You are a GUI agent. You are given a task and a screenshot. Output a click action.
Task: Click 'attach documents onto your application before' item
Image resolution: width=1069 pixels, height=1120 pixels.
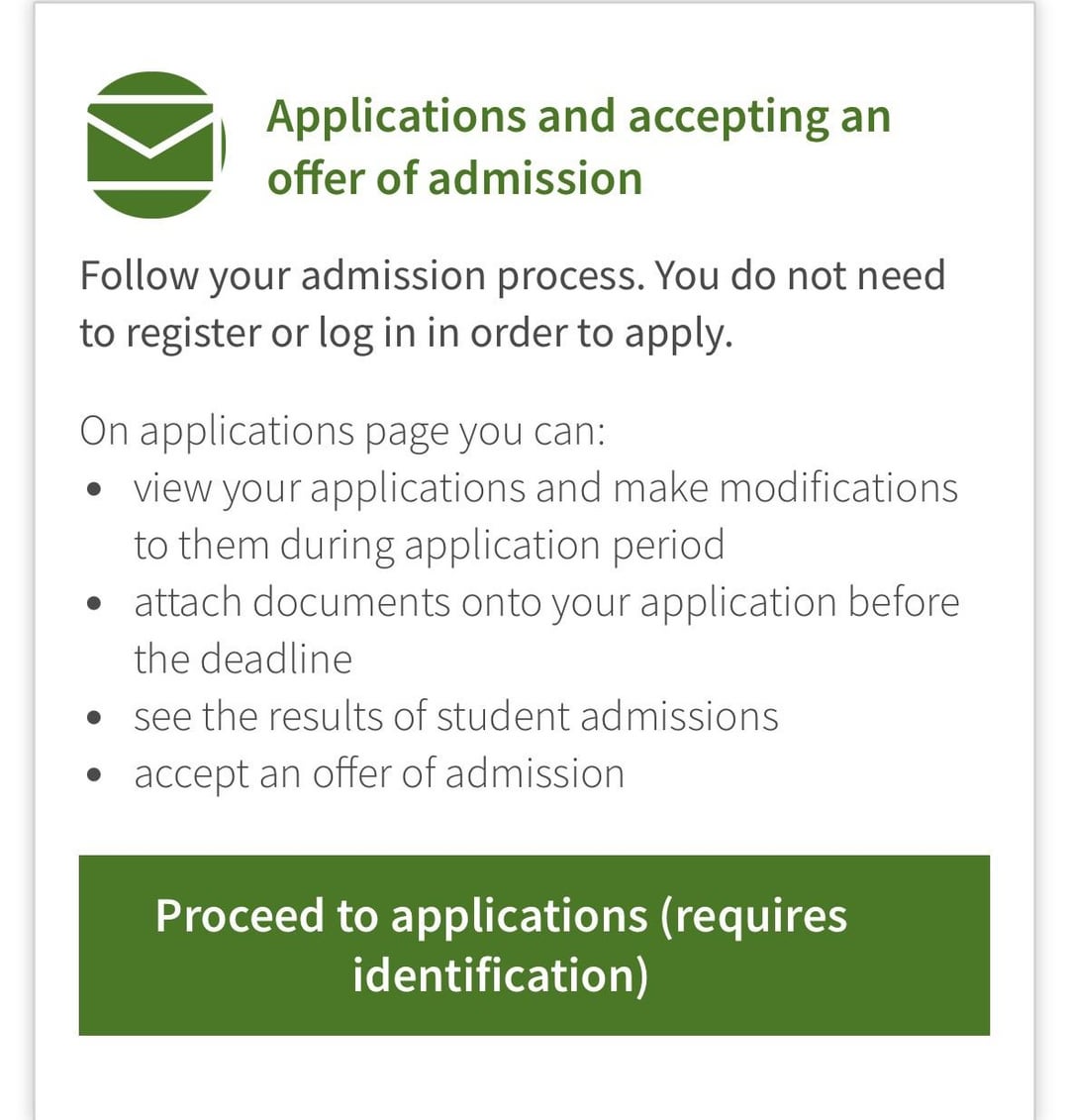[546, 603]
